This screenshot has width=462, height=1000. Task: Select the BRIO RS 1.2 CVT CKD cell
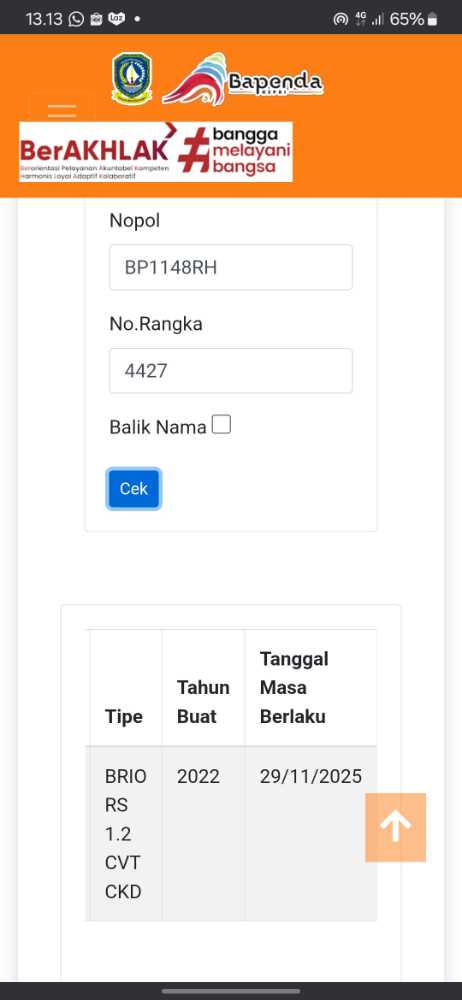pos(126,834)
